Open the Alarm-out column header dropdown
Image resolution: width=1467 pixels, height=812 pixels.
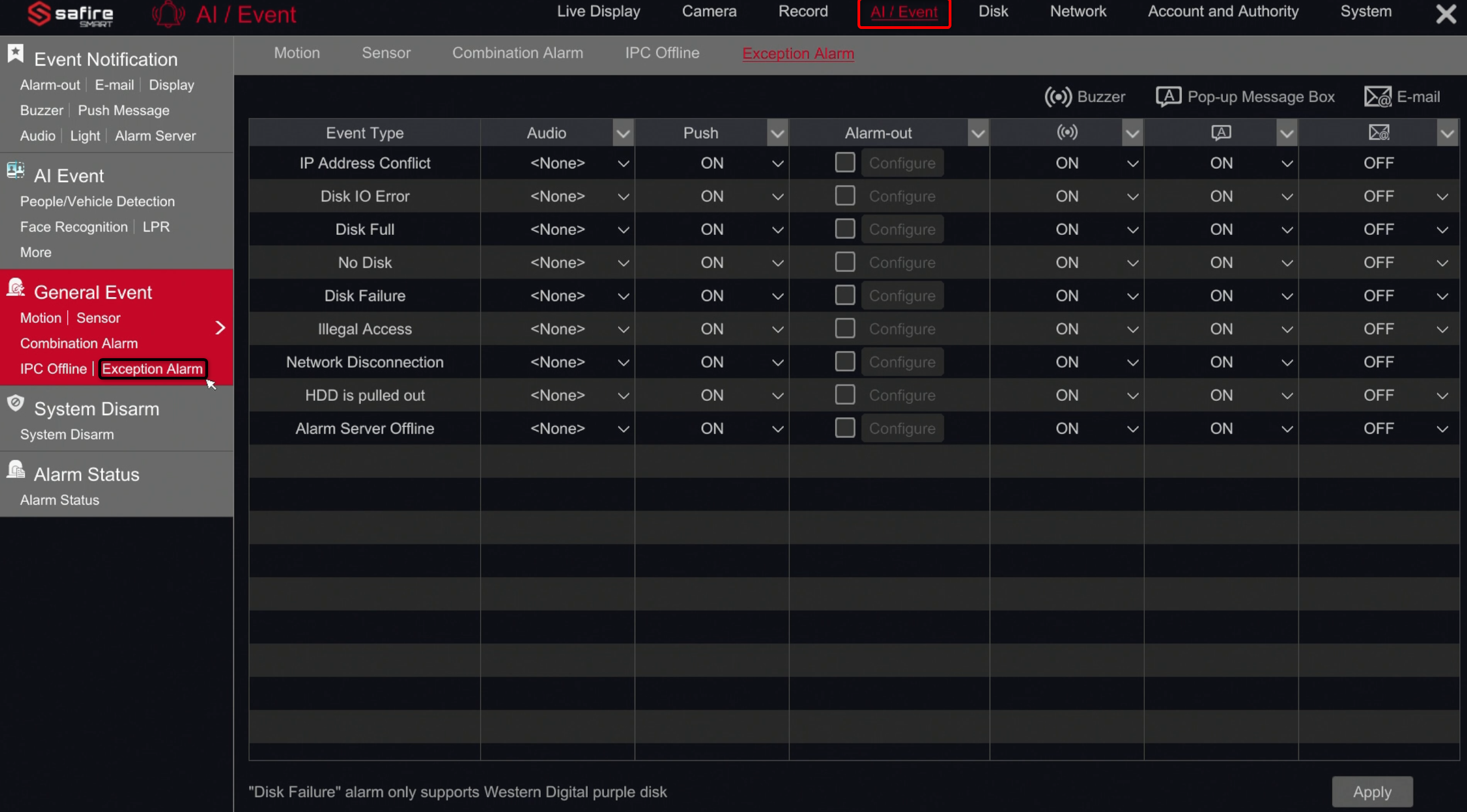point(978,133)
